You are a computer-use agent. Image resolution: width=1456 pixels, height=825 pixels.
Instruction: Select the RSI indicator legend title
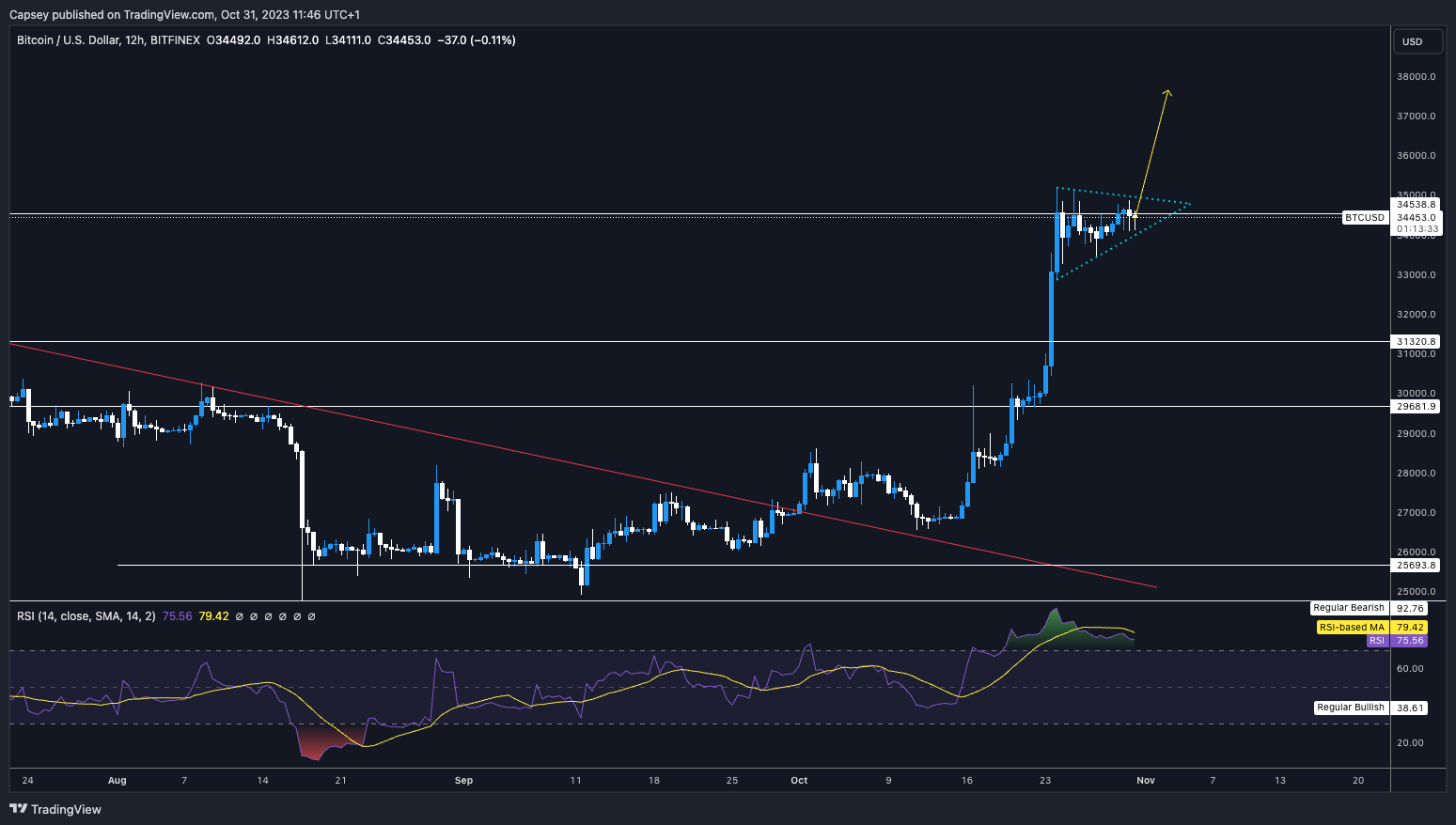[86, 616]
